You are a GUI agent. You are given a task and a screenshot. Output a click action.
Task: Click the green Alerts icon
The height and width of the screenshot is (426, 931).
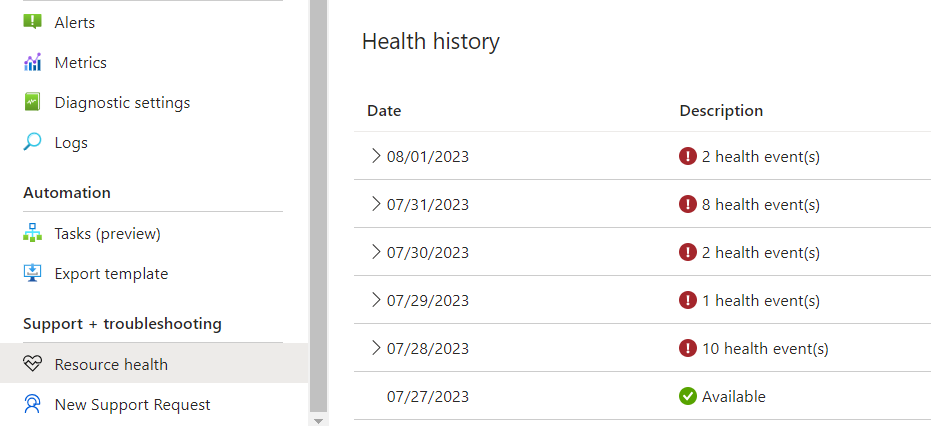(32, 22)
